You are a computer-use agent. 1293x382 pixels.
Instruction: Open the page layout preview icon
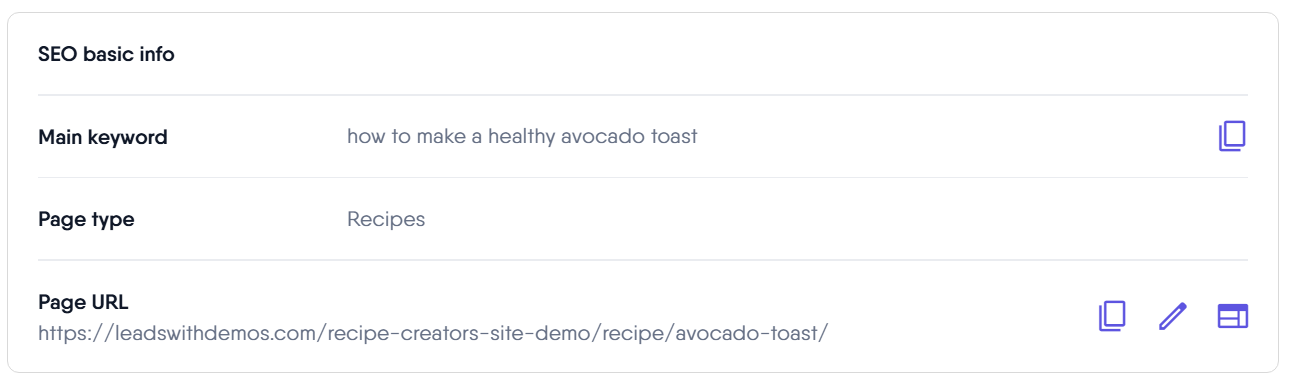click(1233, 316)
